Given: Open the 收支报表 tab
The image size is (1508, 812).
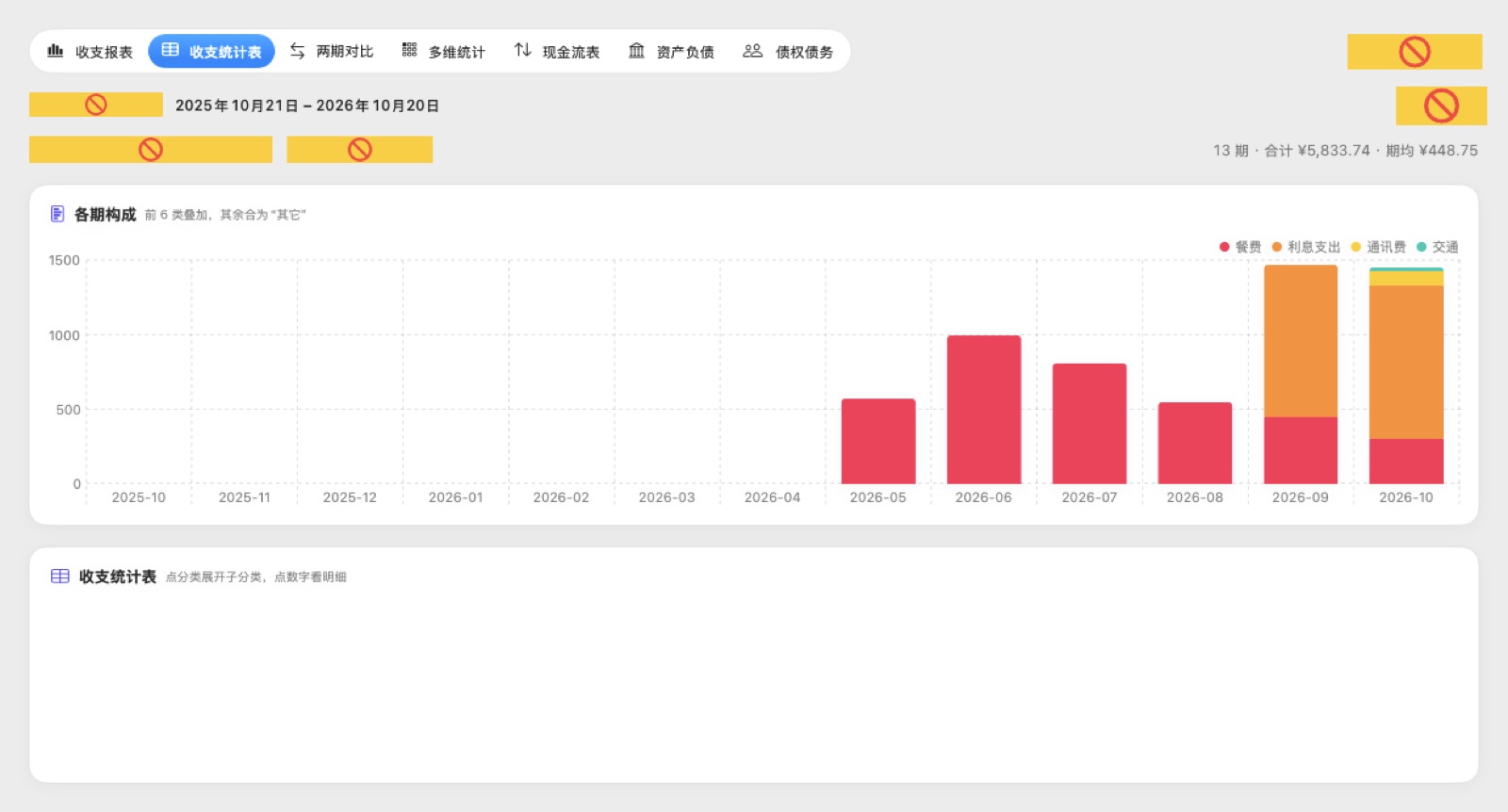Looking at the screenshot, I should (x=90, y=52).
